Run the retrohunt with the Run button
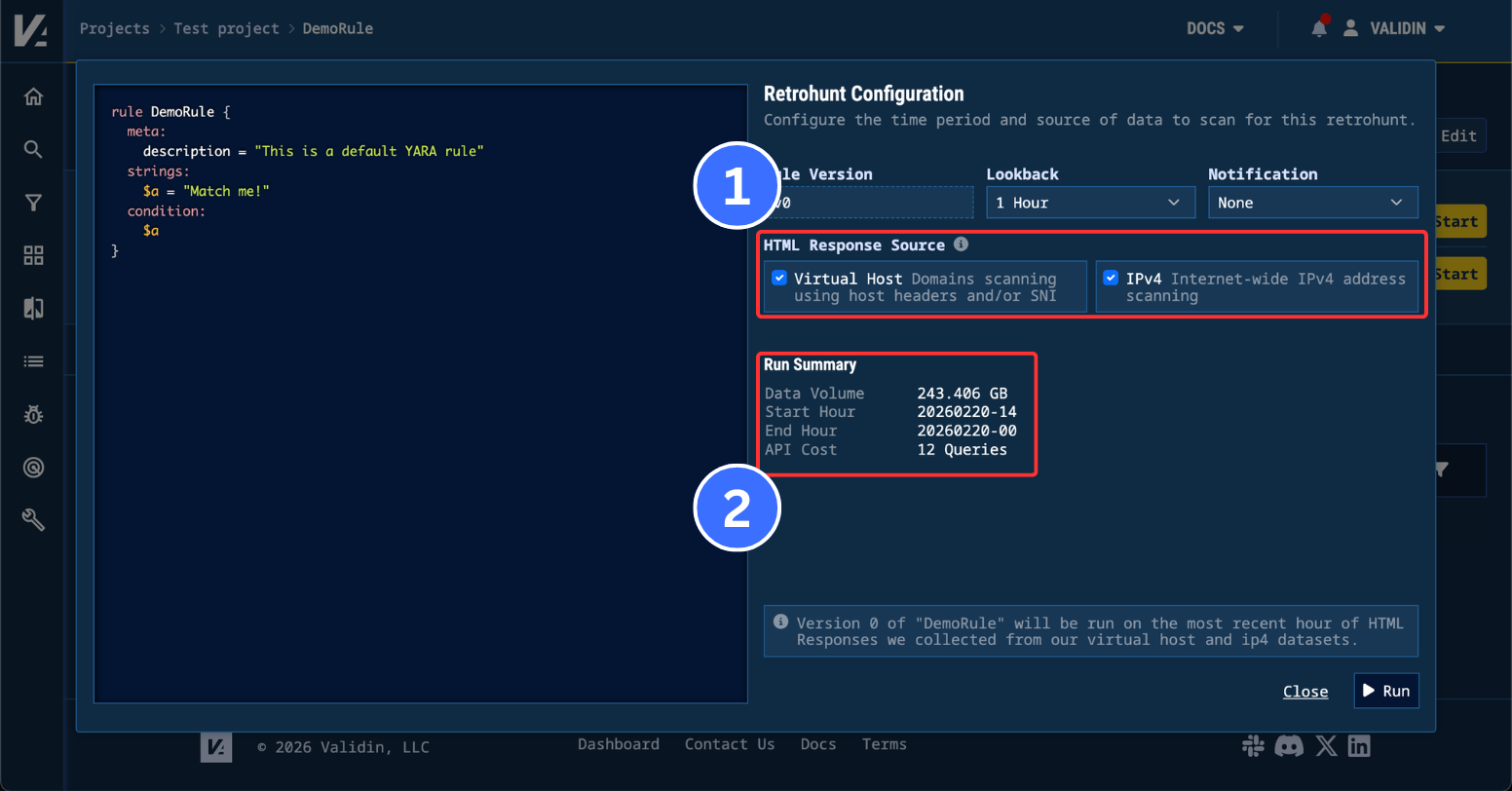The width and height of the screenshot is (1512, 791). (x=1385, y=691)
